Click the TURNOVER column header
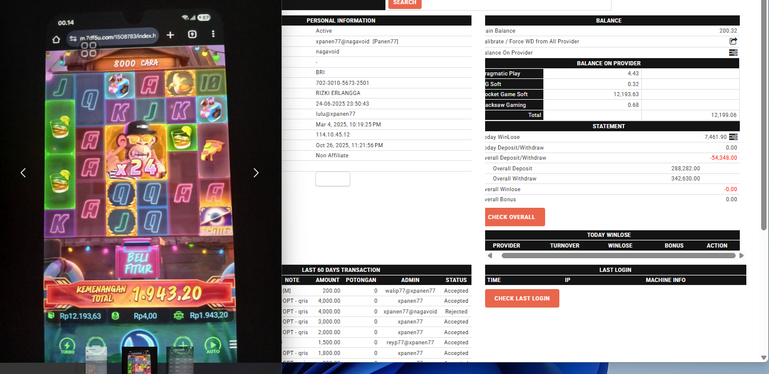The height and width of the screenshot is (374, 769). (x=564, y=246)
